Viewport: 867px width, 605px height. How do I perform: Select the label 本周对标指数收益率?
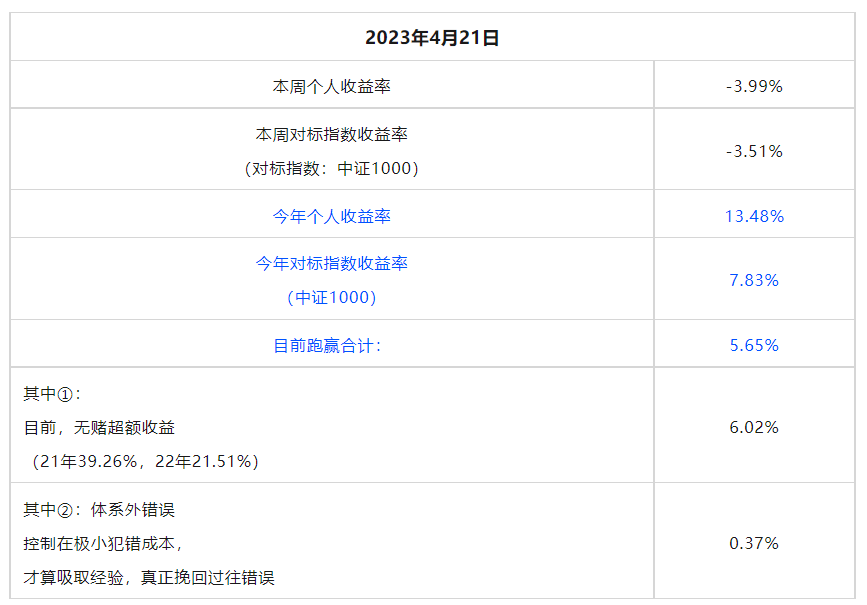[x=332, y=134]
